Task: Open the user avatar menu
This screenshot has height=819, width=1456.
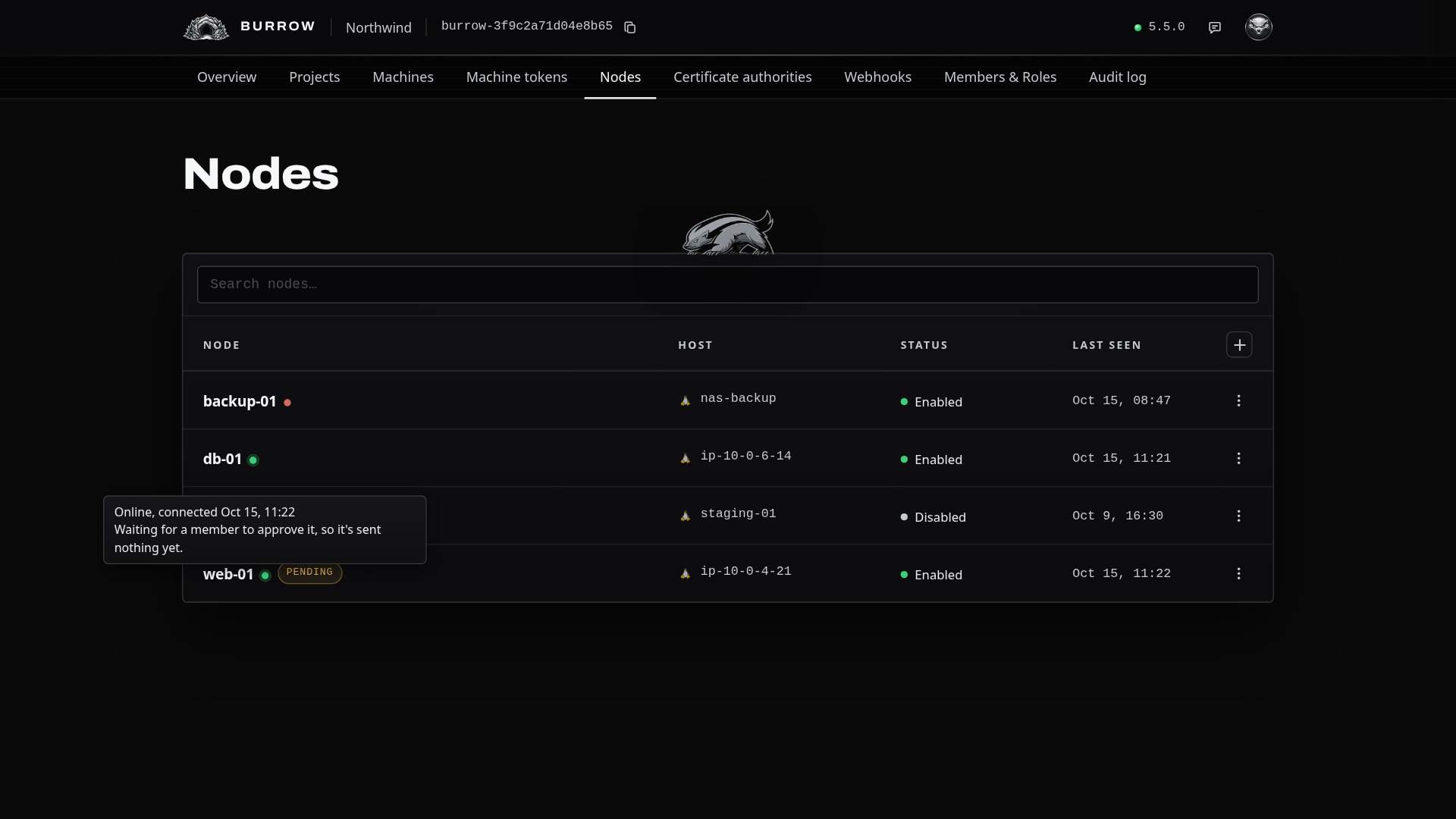Action: (x=1259, y=27)
